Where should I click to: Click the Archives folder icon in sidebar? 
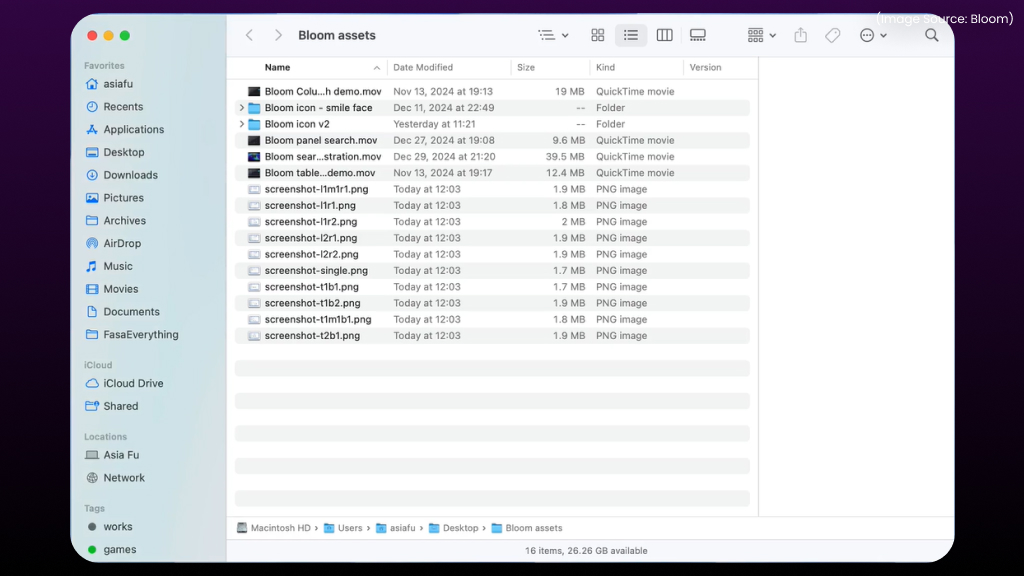92,221
